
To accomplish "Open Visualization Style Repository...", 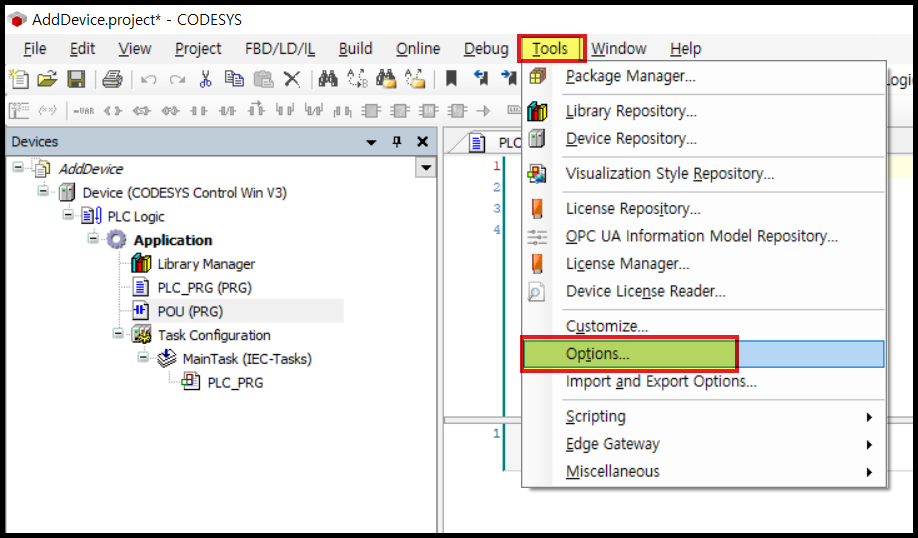I will pos(703,174).
